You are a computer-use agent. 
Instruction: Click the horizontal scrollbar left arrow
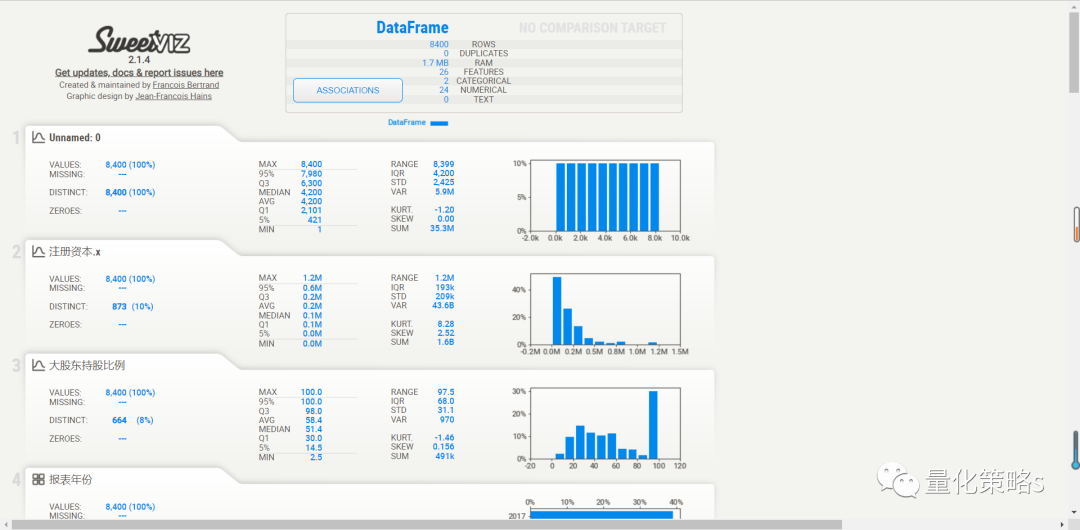[x=6, y=525]
